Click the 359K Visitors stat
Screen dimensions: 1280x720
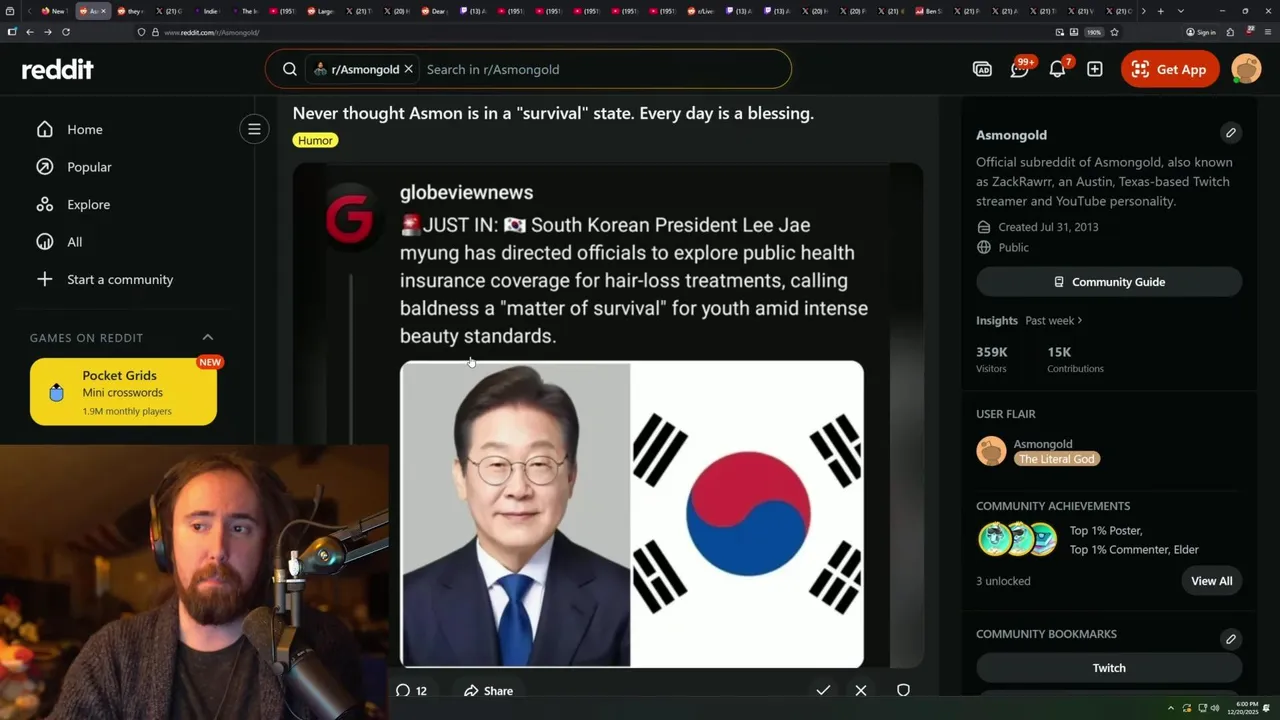(992, 359)
